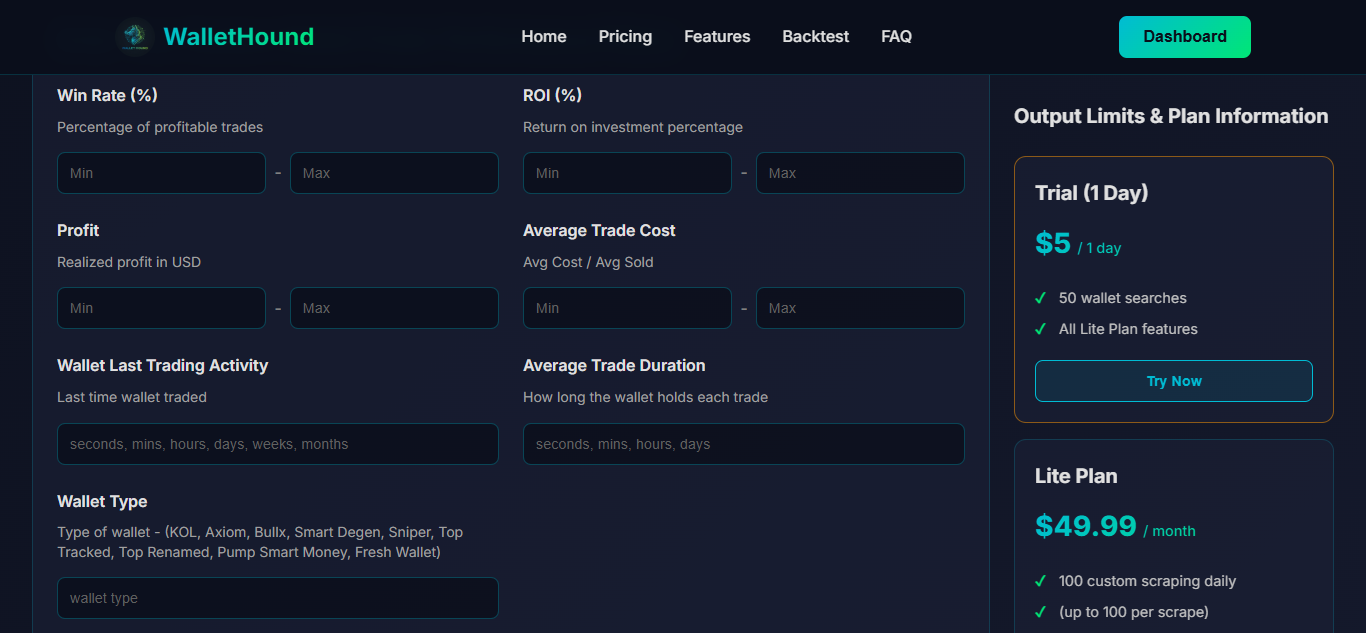The image size is (1366, 633).
Task: Open the FAQ section
Action: 896,36
